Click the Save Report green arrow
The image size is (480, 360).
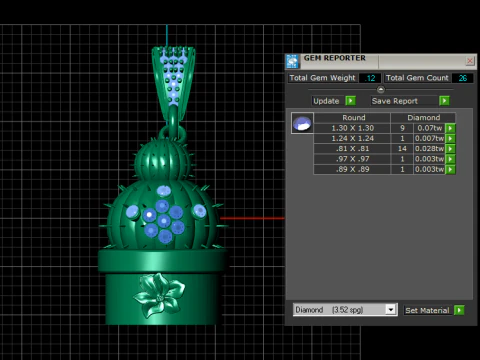[x=444, y=101]
